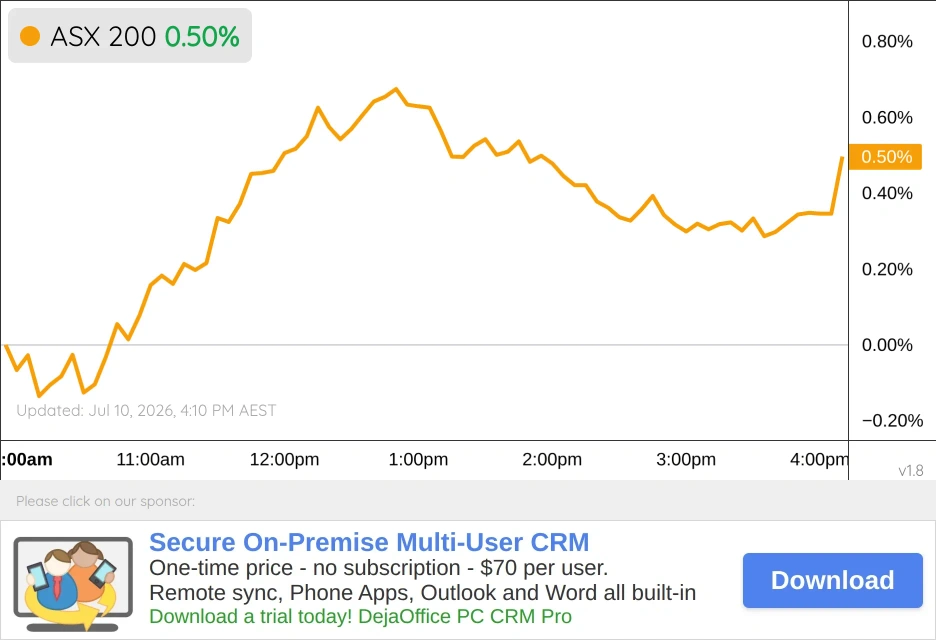936x640 pixels.
Task: Click the 3:00pm time axis label
Action: 686,460
